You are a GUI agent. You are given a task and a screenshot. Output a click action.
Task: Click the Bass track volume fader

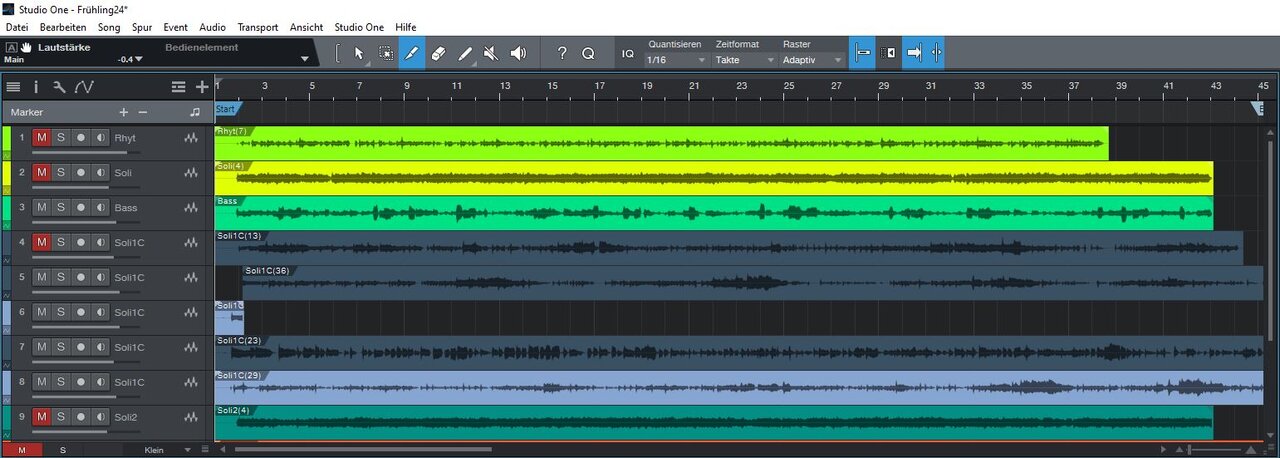(85, 223)
